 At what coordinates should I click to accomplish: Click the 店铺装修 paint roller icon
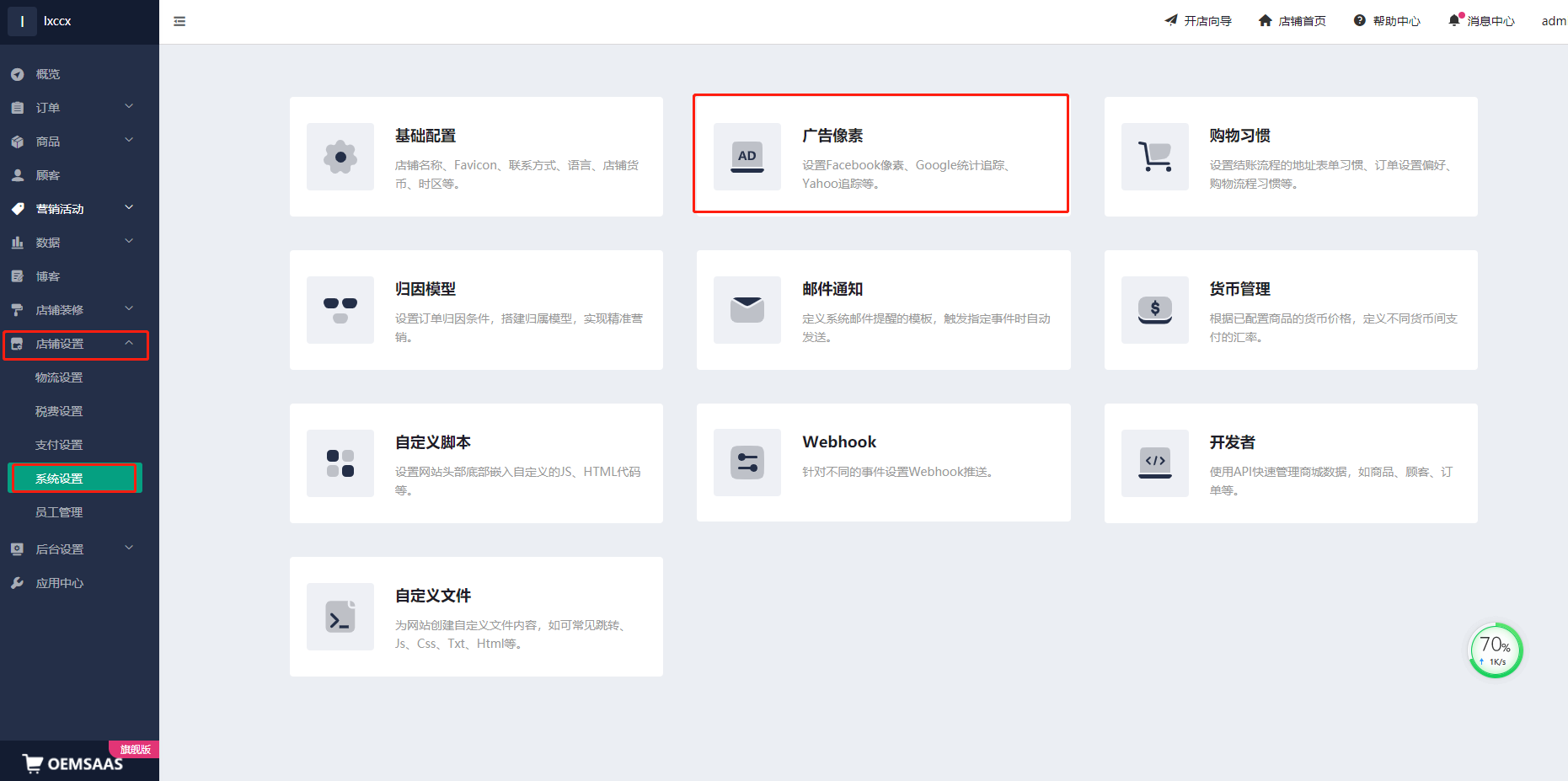17,310
